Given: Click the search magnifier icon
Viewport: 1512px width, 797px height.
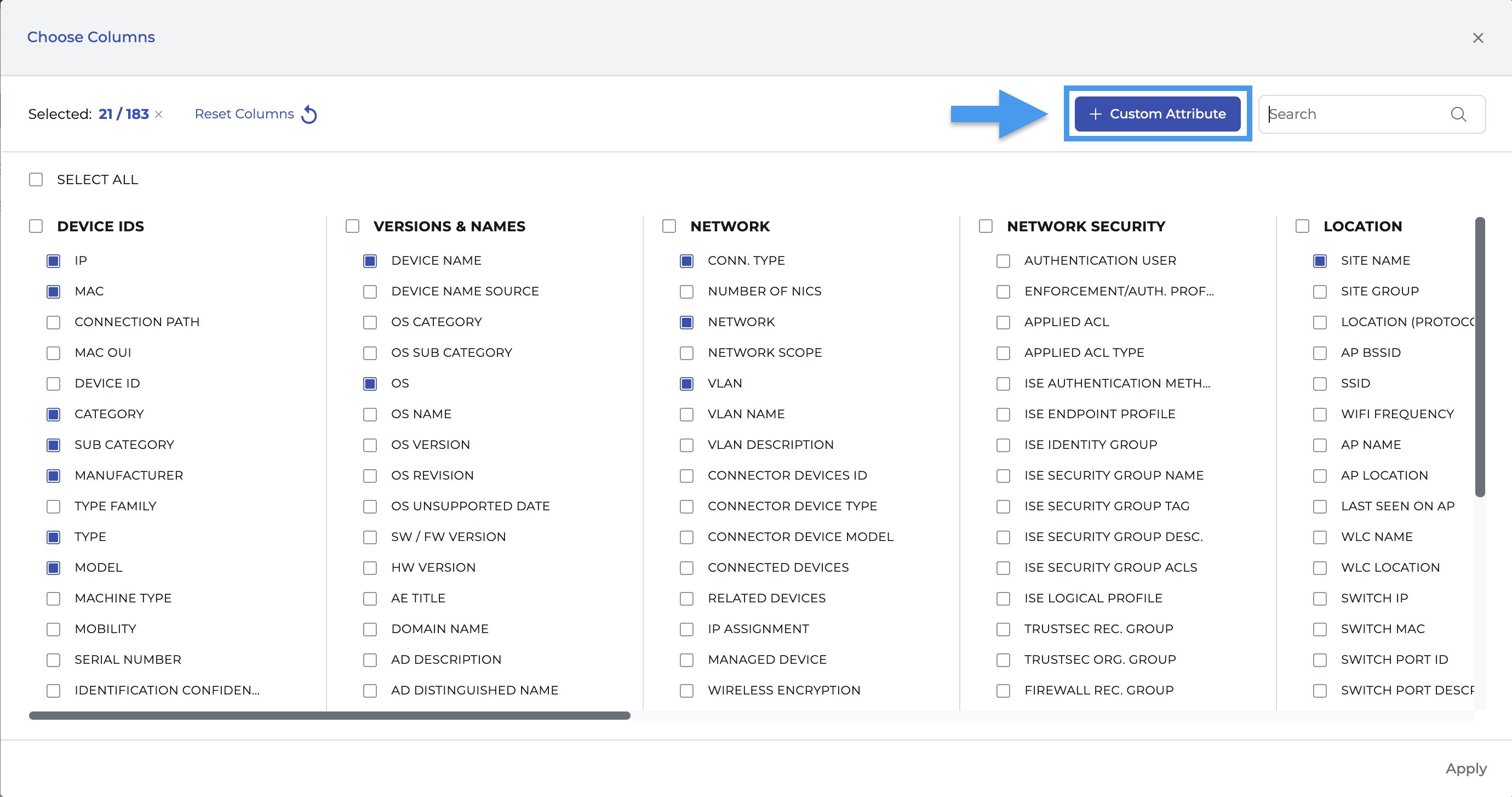Looking at the screenshot, I should (x=1458, y=114).
